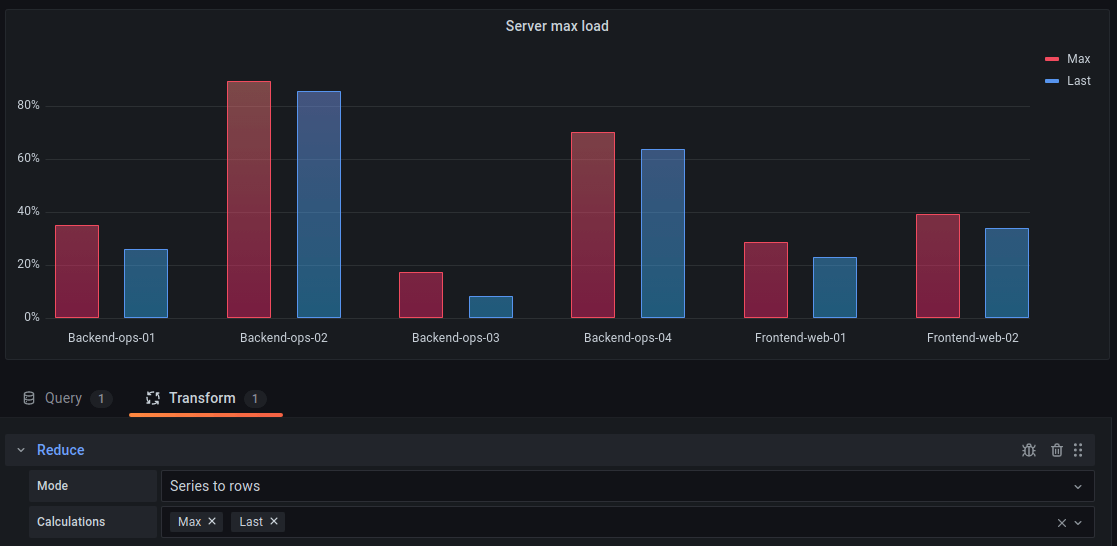1117x546 pixels.
Task: Click the blue Last legend color swatch
Action: pos(1052,81)
